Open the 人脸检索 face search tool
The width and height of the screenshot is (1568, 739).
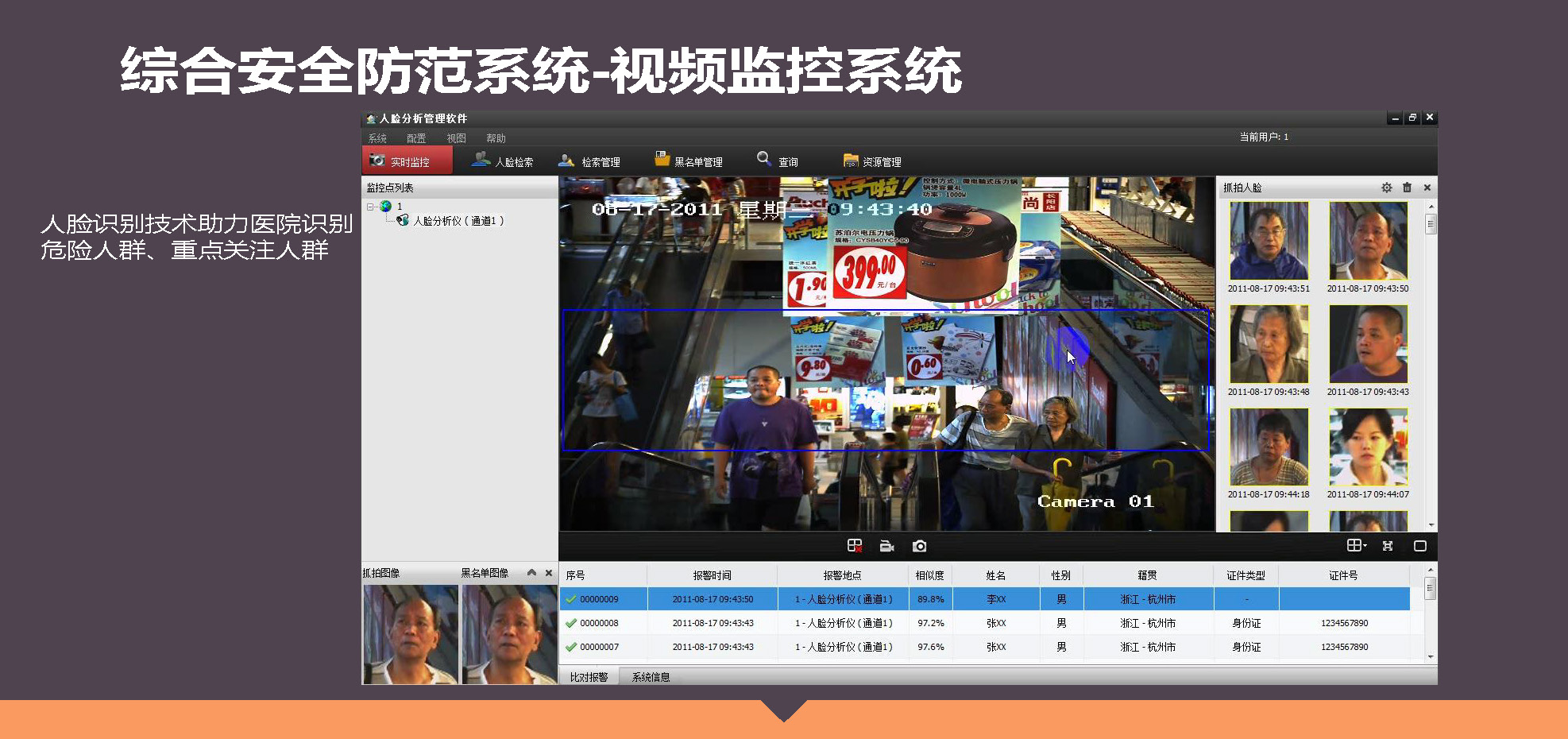[x=502, y=161]
